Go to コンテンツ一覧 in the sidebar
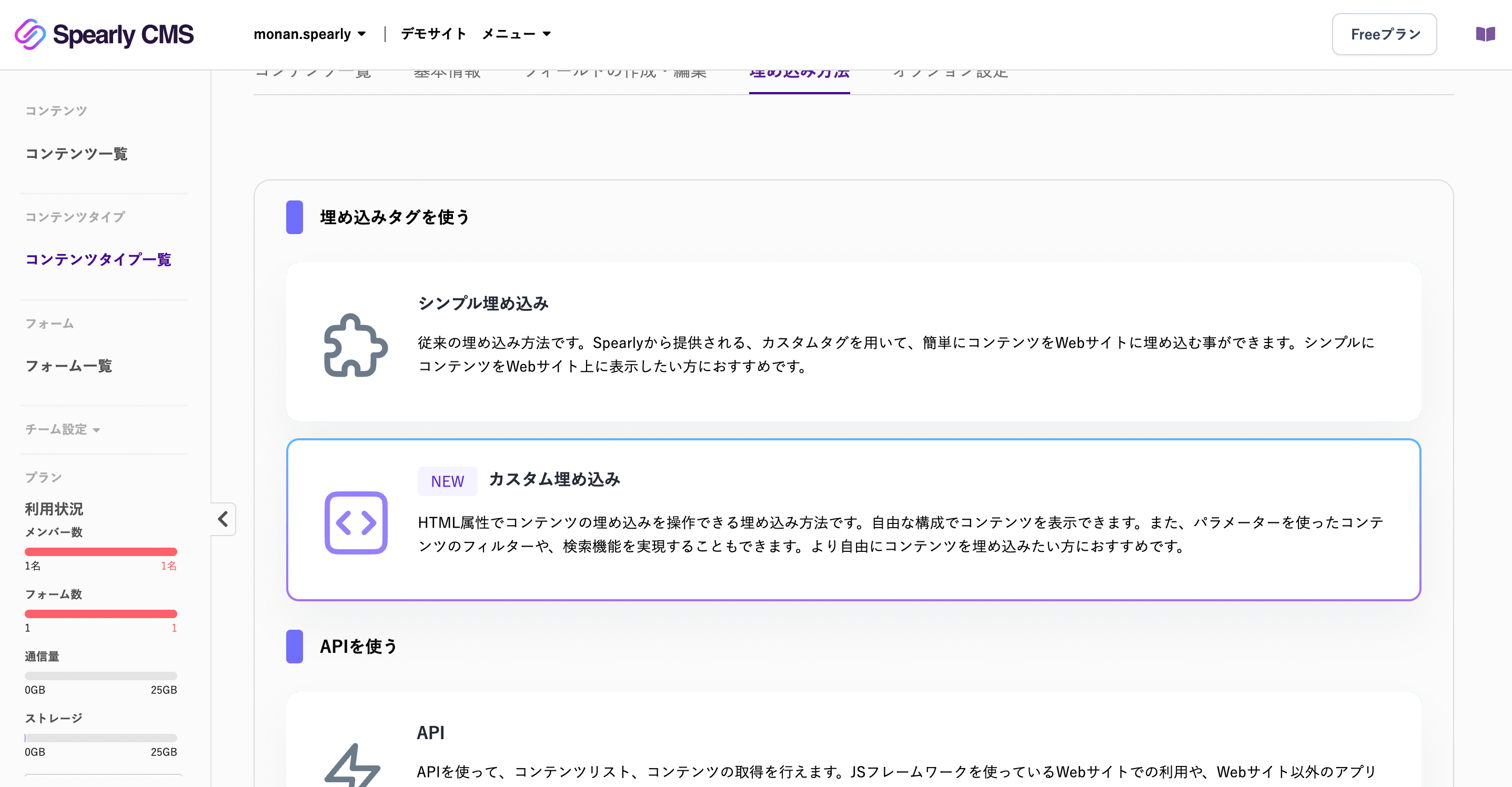Viewport: 1512px width, 787px height. point(76,154)
